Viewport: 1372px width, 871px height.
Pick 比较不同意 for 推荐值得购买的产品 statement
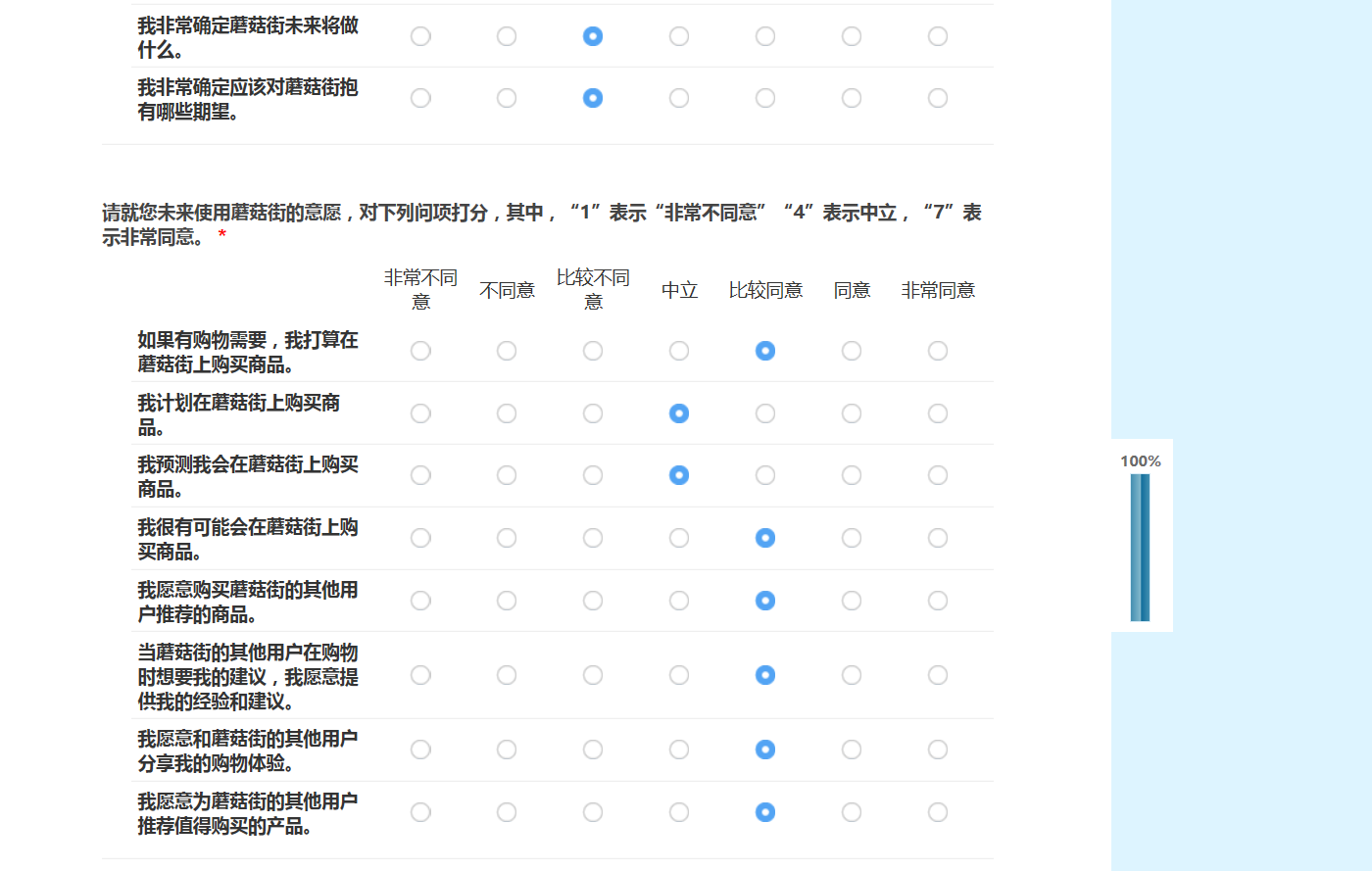tap(593, 812)
